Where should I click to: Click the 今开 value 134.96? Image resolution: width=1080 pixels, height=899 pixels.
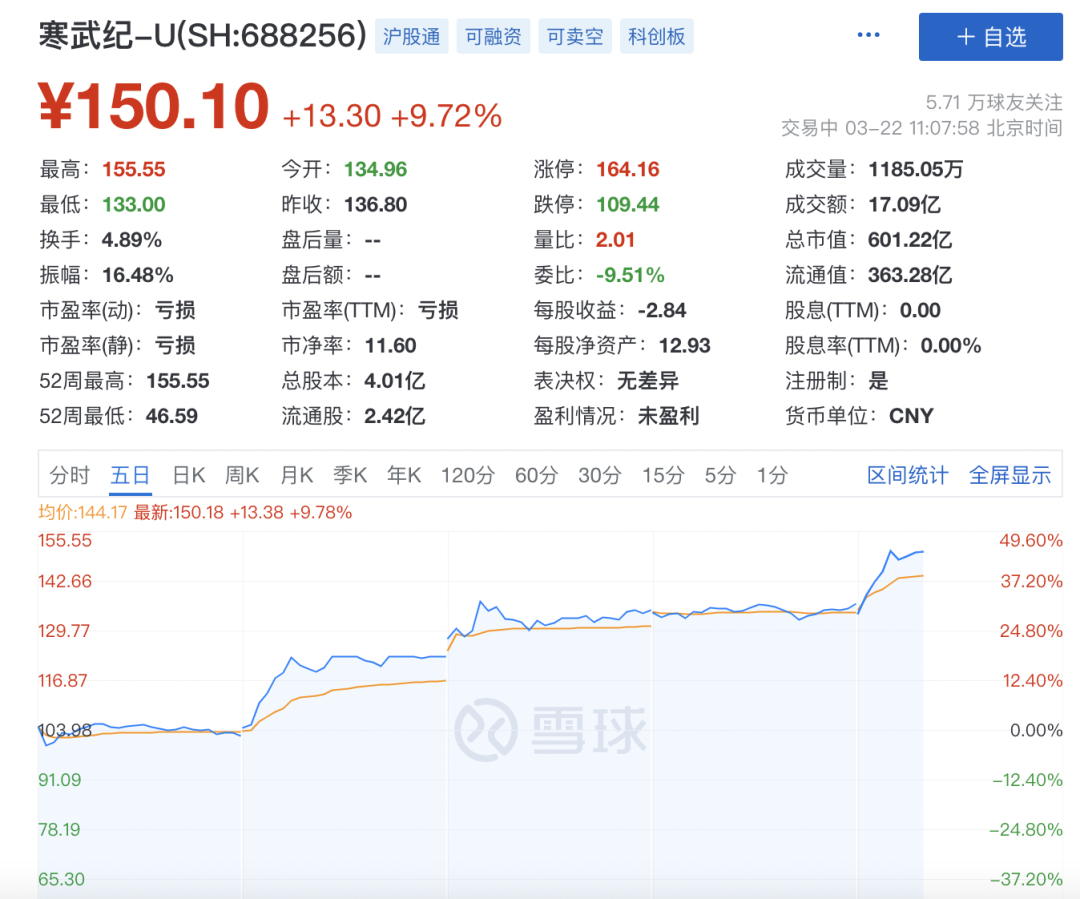(375, 169)
